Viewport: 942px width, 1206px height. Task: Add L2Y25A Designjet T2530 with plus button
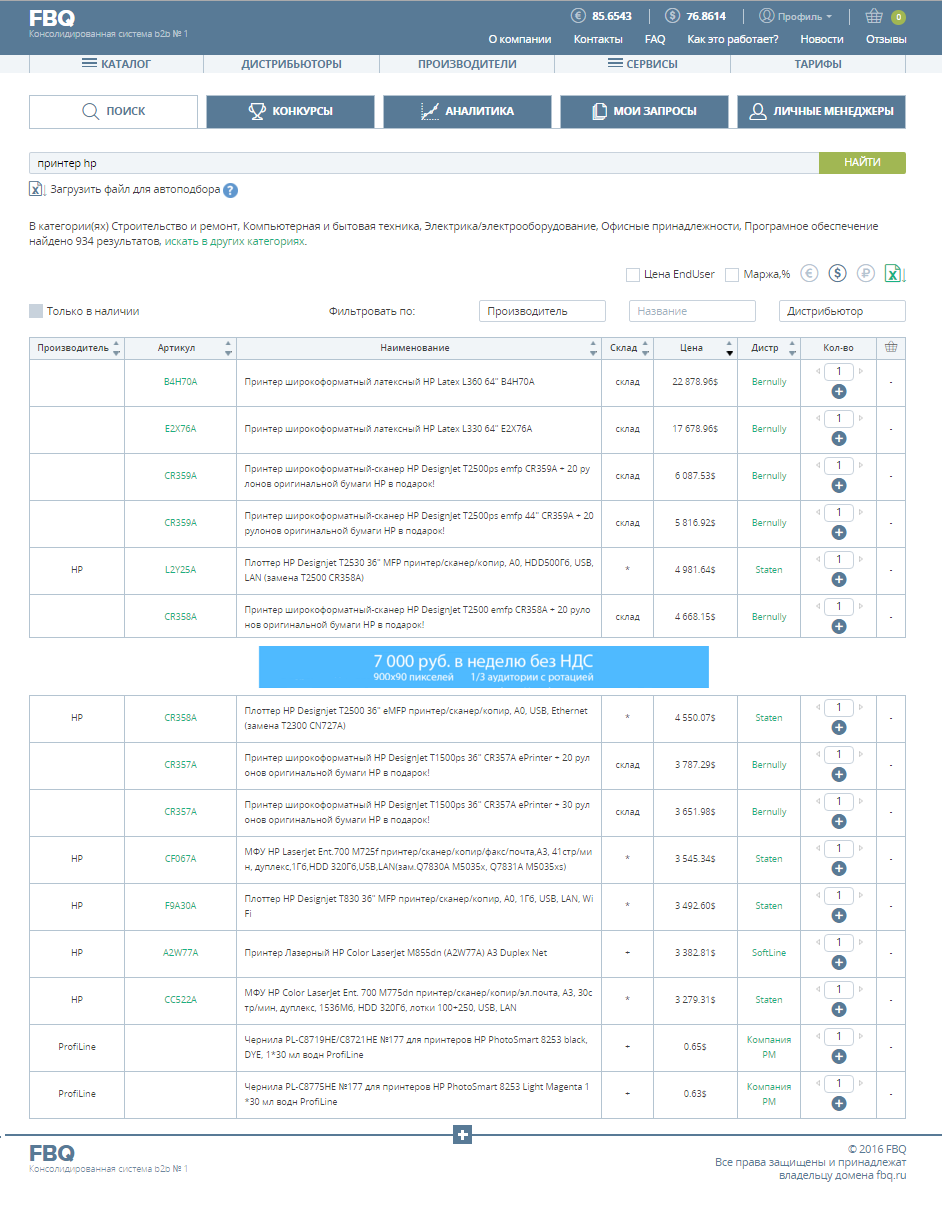tap(838, 579)
